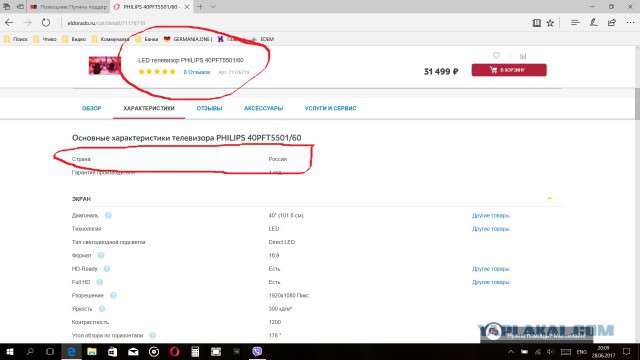
Task: Show the tab previews chevron
Action: coord(213,7)
